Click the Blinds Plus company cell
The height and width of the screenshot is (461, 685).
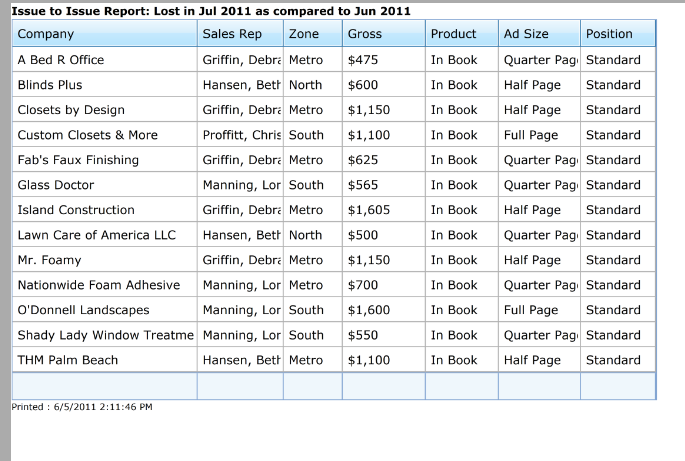pos(50,85)
